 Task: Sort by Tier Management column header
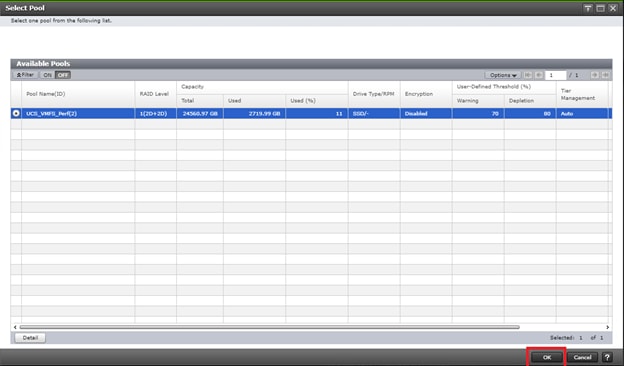tap(582, 94)
